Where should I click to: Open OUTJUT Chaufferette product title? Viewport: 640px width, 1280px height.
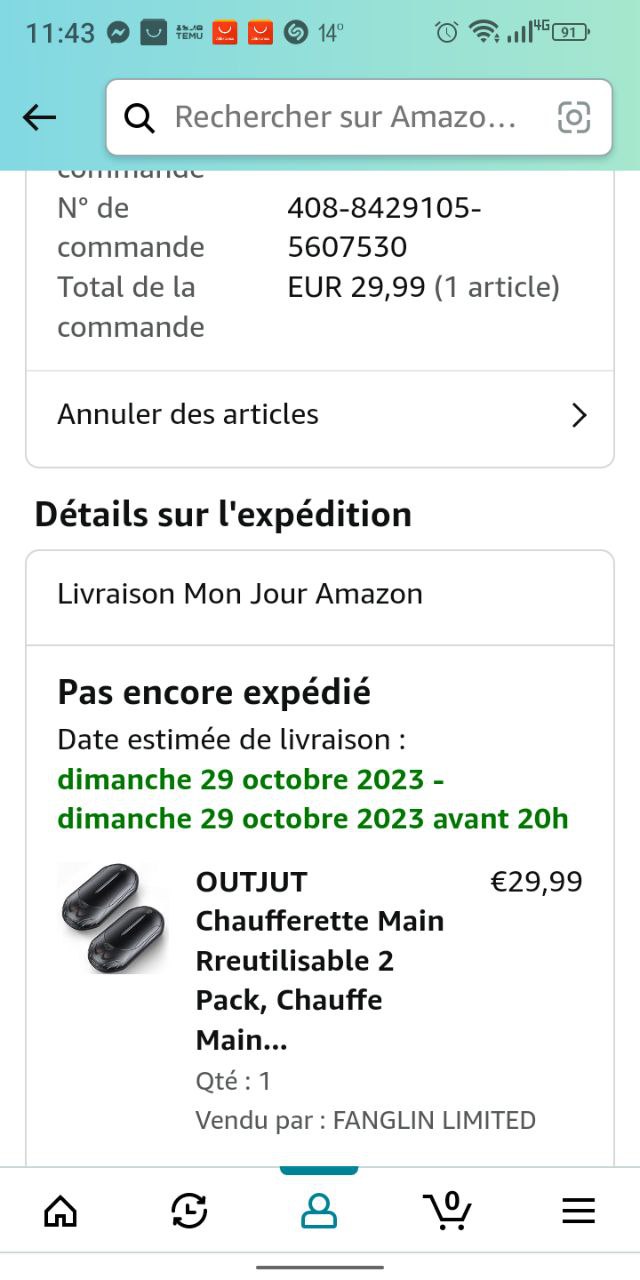pyautogui.click(x=320, y=960)
